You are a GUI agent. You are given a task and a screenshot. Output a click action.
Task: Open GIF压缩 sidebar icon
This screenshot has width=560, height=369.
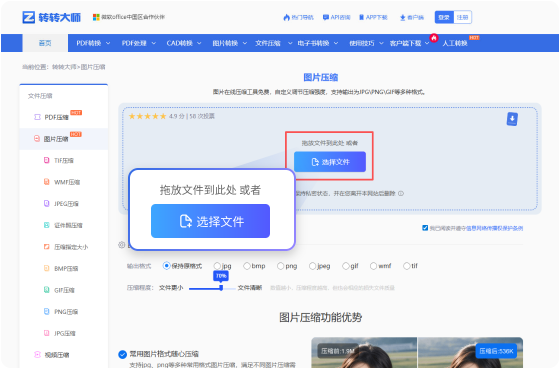click(x=46, y=290)
